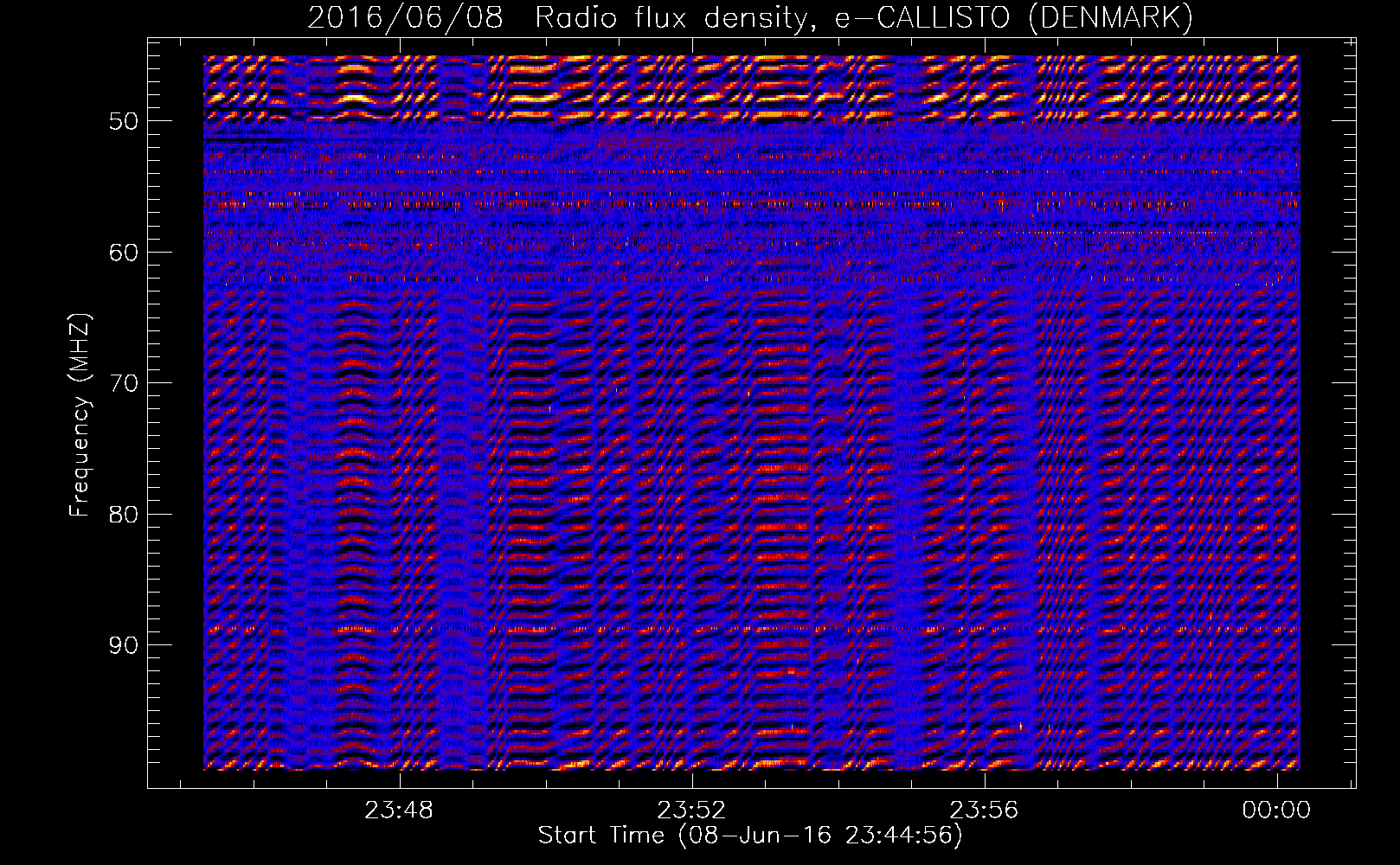Viewport: 1400px width, 865px height.
Task: Select the 70 frequency tick label
Action: pyautogui.click(x=124, y=383)
